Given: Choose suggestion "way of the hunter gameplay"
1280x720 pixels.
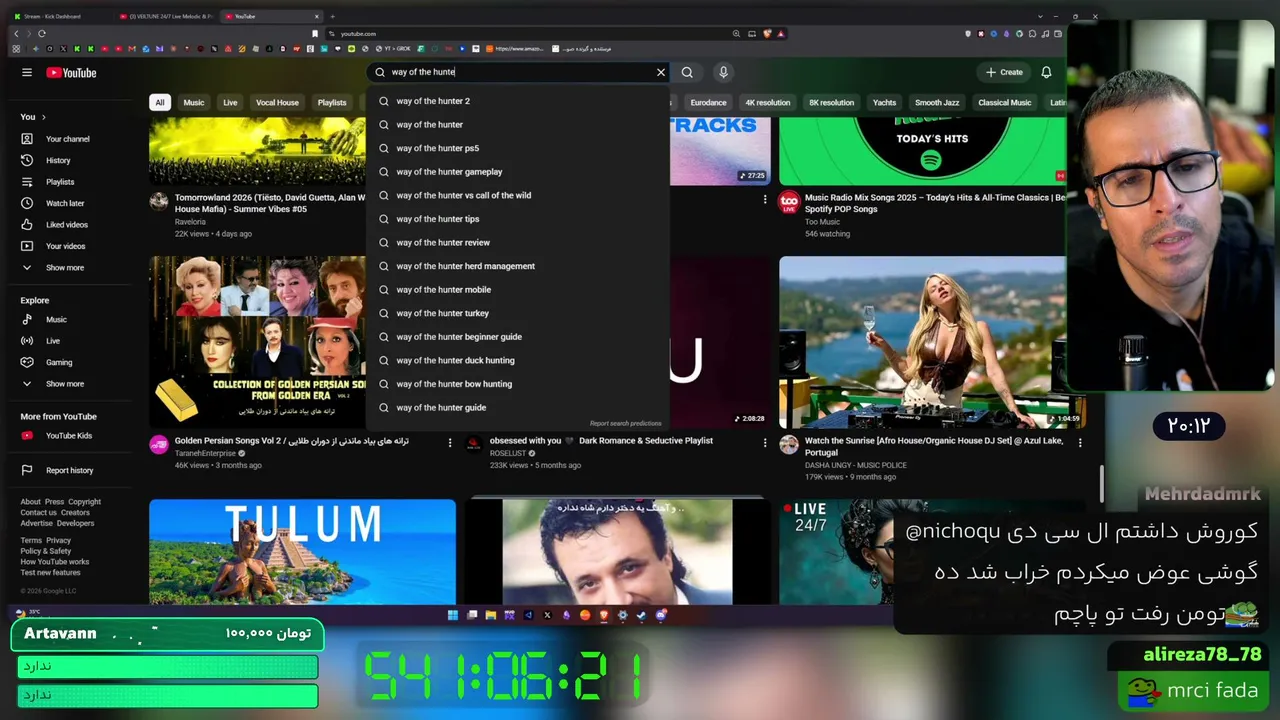Looking at the screenshot, I should coord(518,172).
